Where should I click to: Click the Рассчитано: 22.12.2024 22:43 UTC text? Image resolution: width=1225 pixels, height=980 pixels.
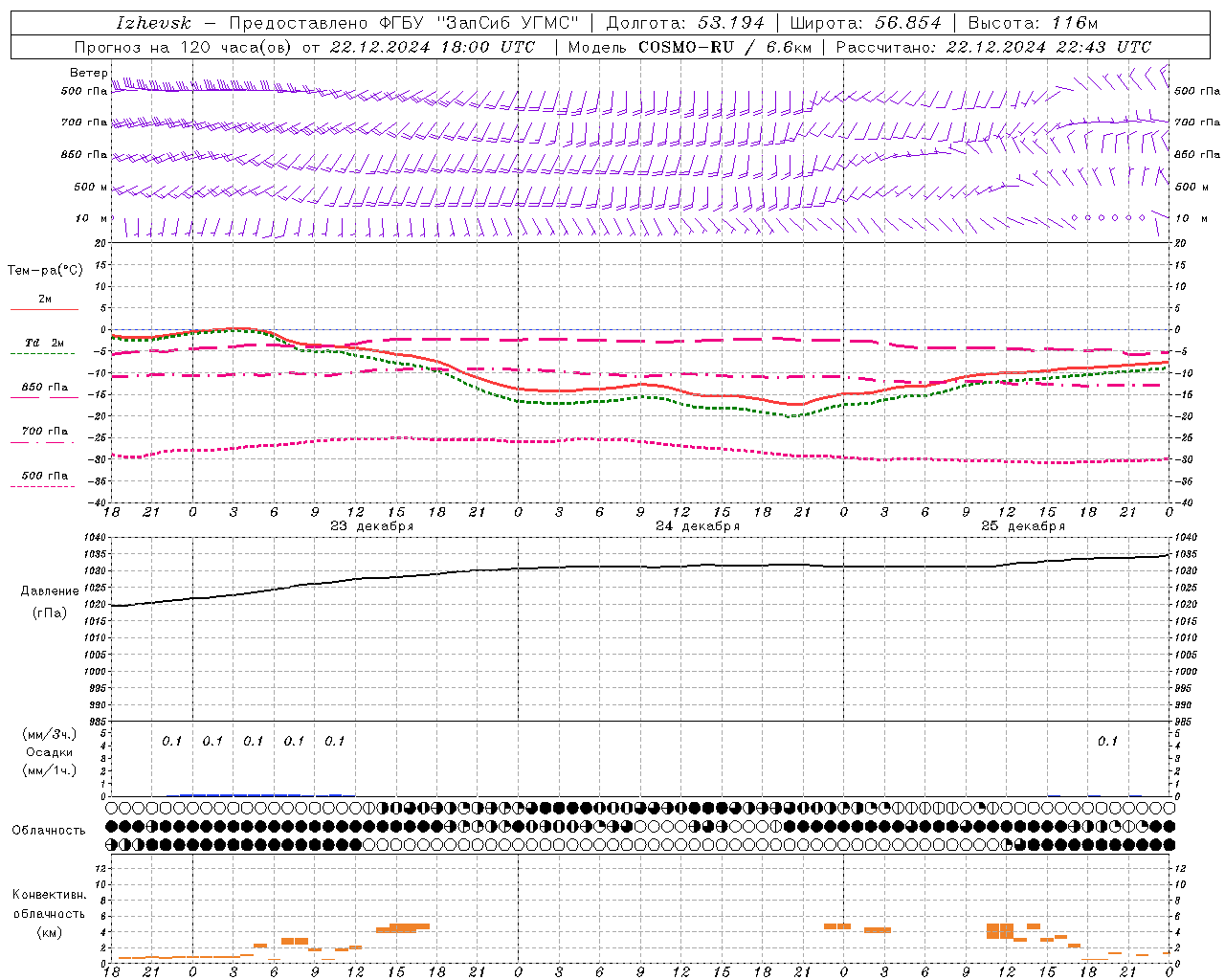[993, 47]
